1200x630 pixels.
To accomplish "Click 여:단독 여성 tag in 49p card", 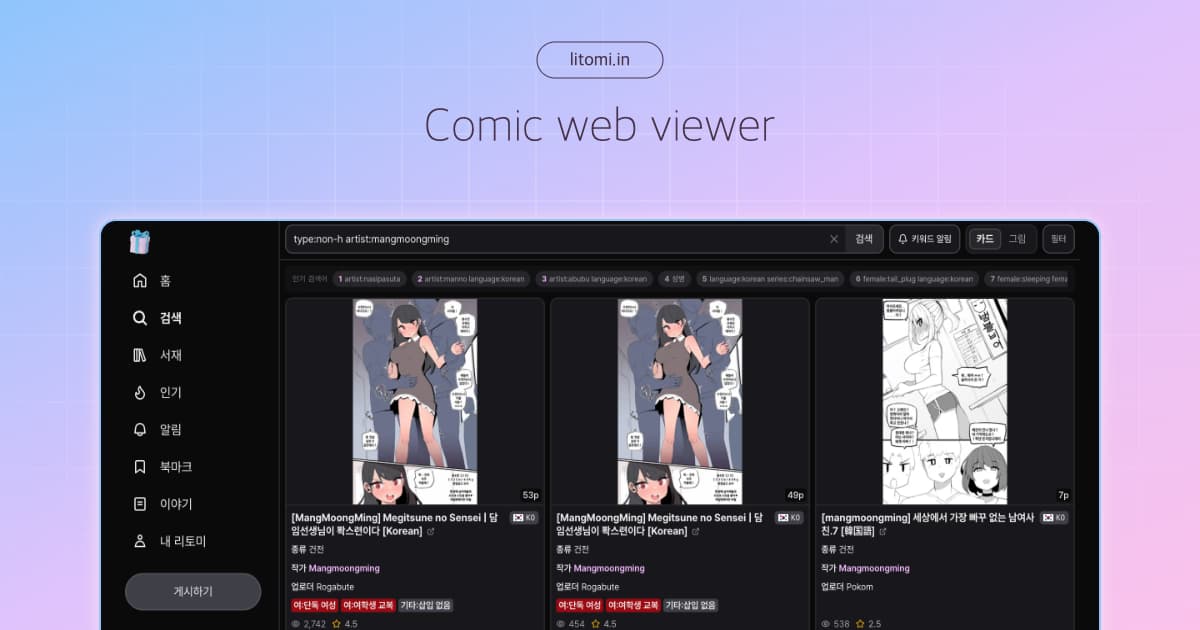I will (x=579, y=605).
